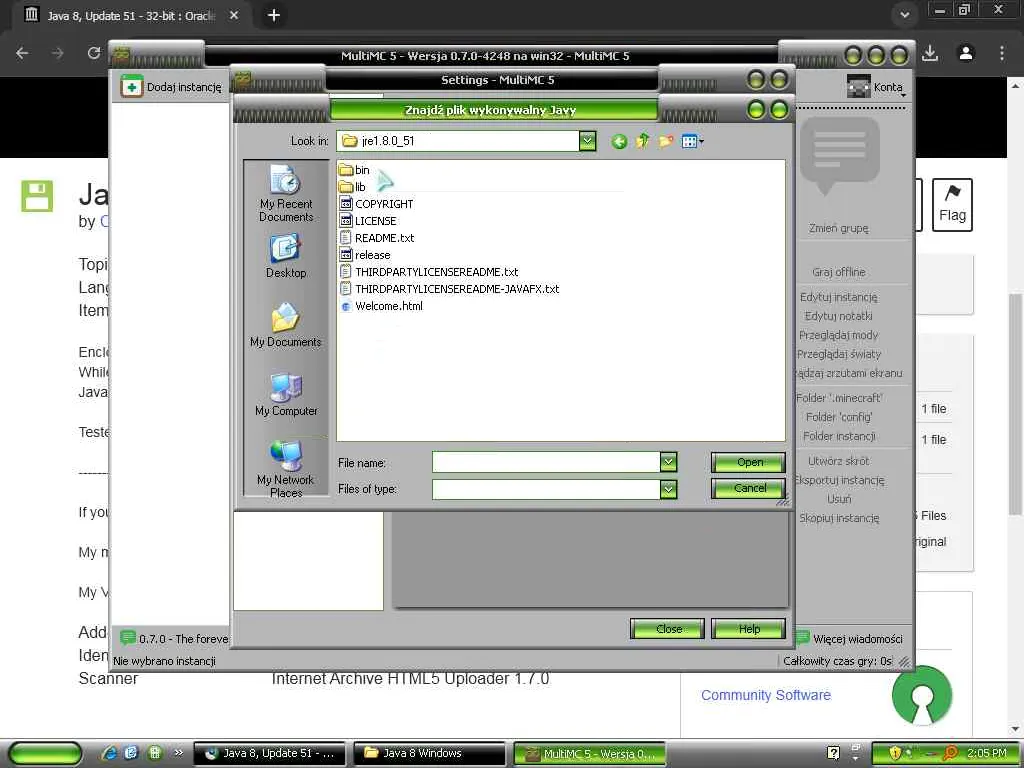
Task: Select Welcome.html file
Action: (381, 306)
